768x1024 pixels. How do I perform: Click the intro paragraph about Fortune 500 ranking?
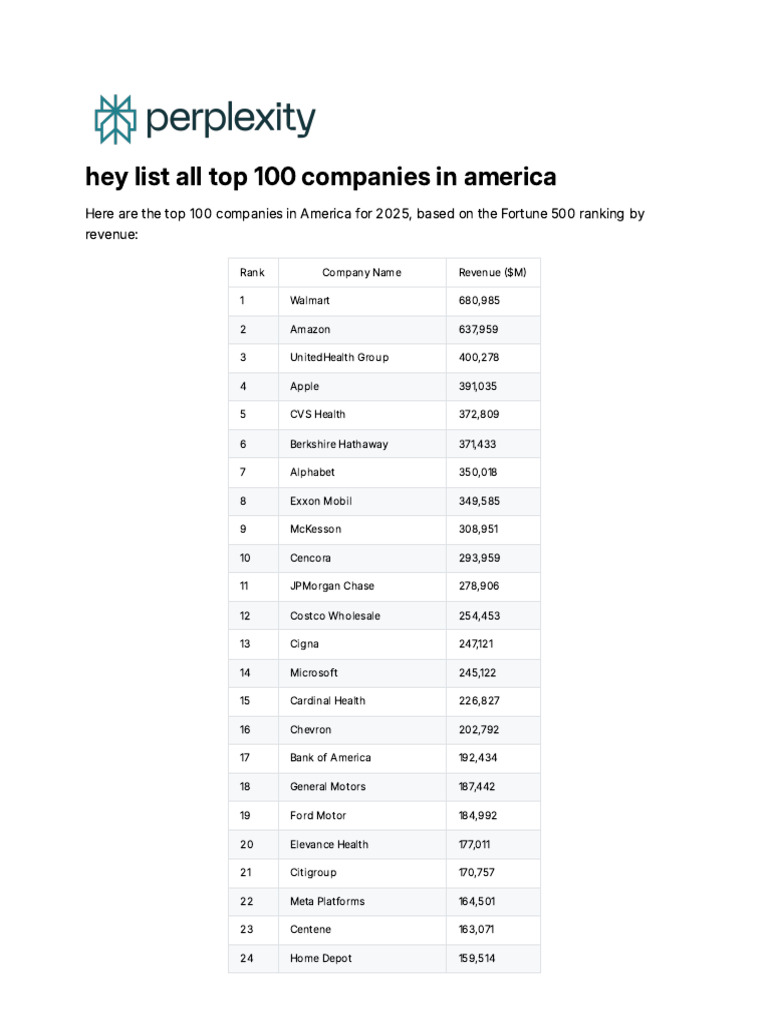point(364,224)
